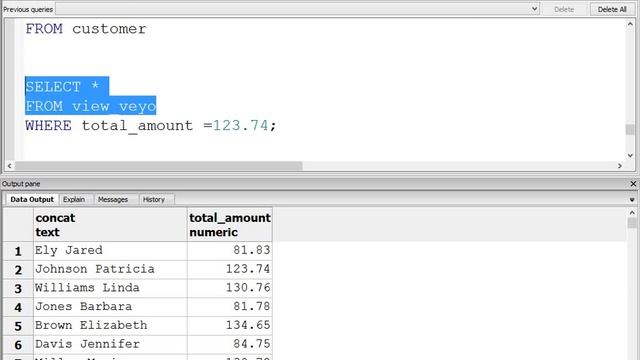This screenshot has height=360, width=640.
Task: Click the editor vertical scroll up arrow
Action: coord(630,24)
